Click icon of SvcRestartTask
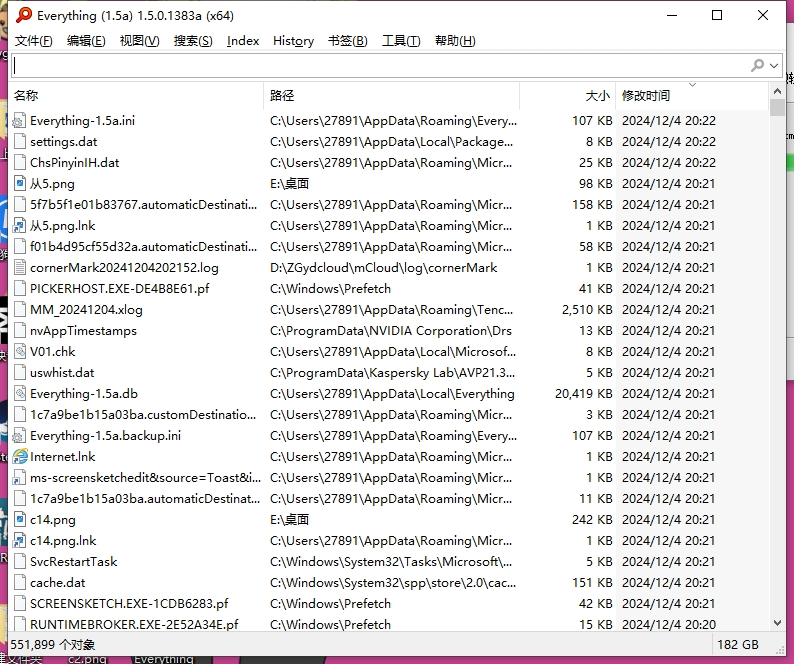This screenshot has height=664, width=794. 19,562
